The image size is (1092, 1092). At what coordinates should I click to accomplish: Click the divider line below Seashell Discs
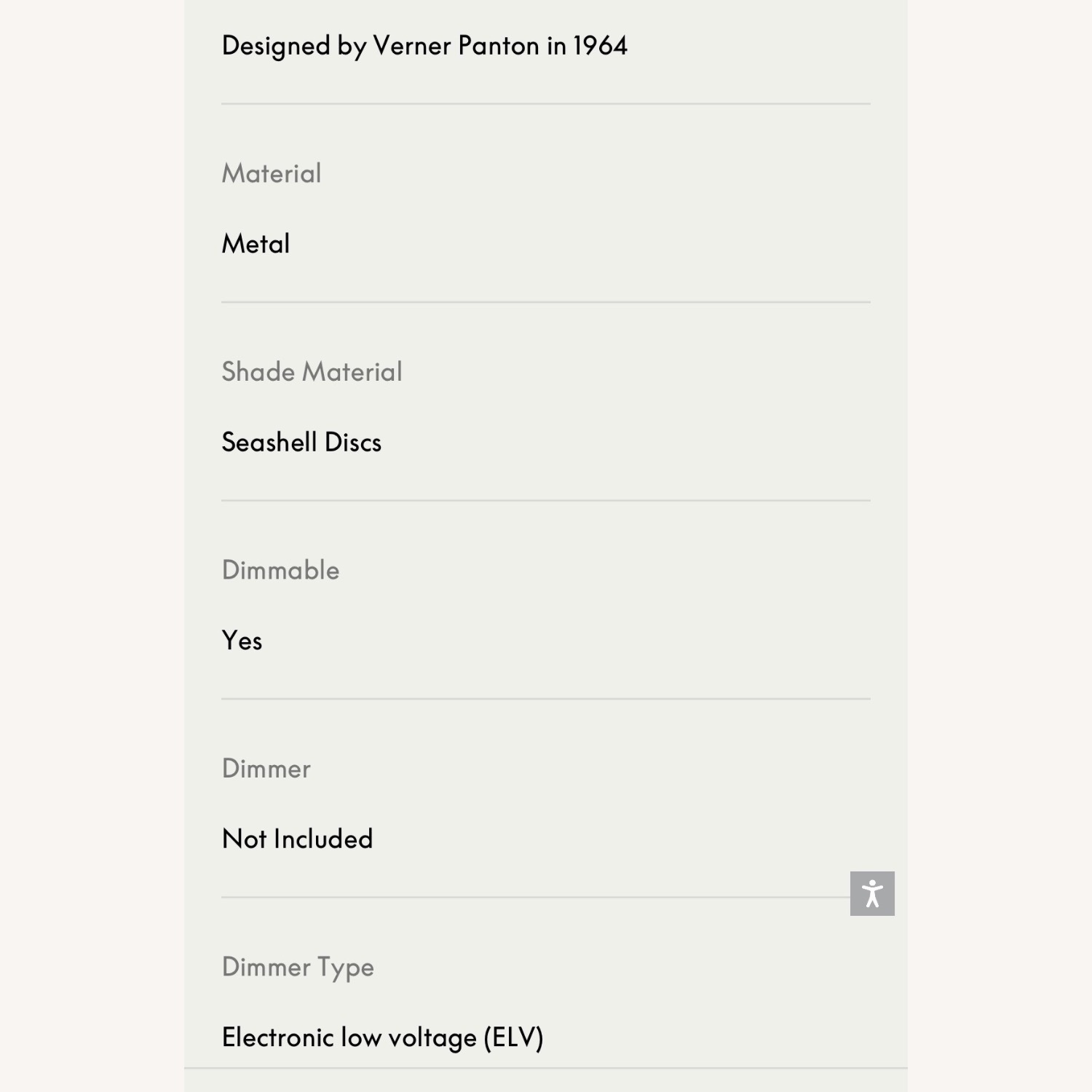[546, 500]
